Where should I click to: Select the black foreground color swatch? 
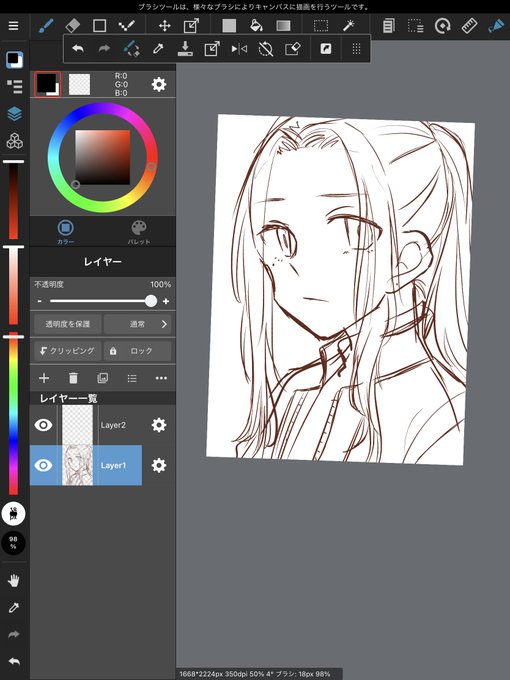coord(47,84)
